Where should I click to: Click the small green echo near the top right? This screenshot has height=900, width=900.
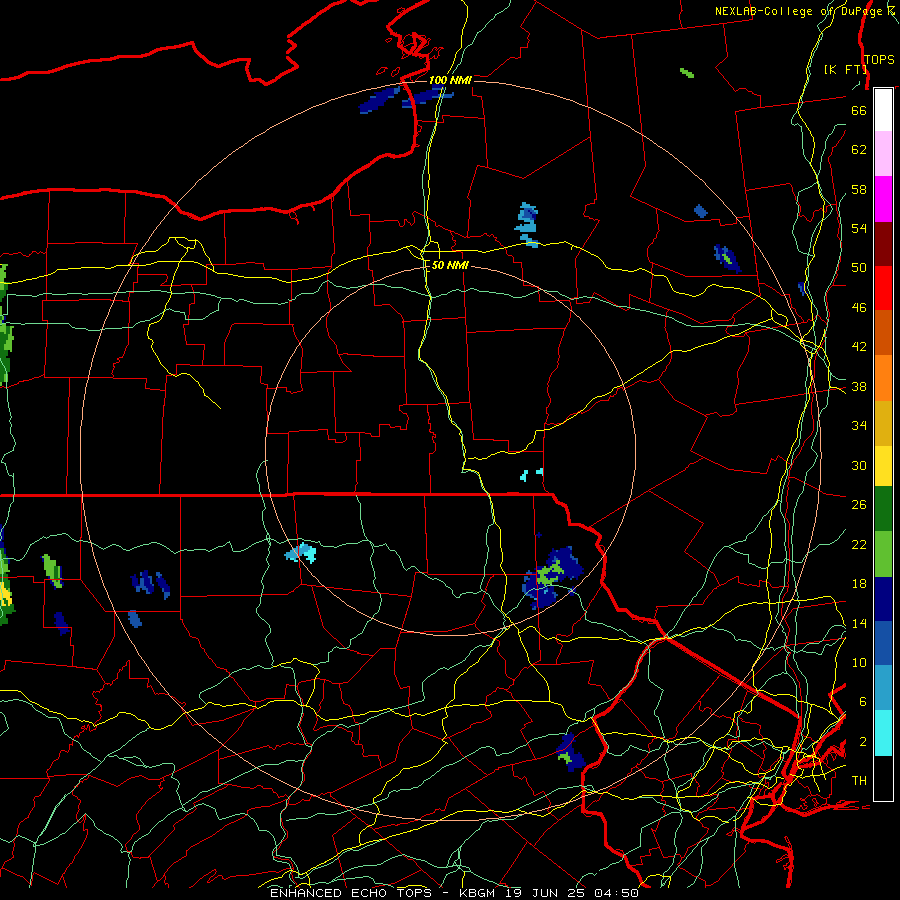click(687, 73)
